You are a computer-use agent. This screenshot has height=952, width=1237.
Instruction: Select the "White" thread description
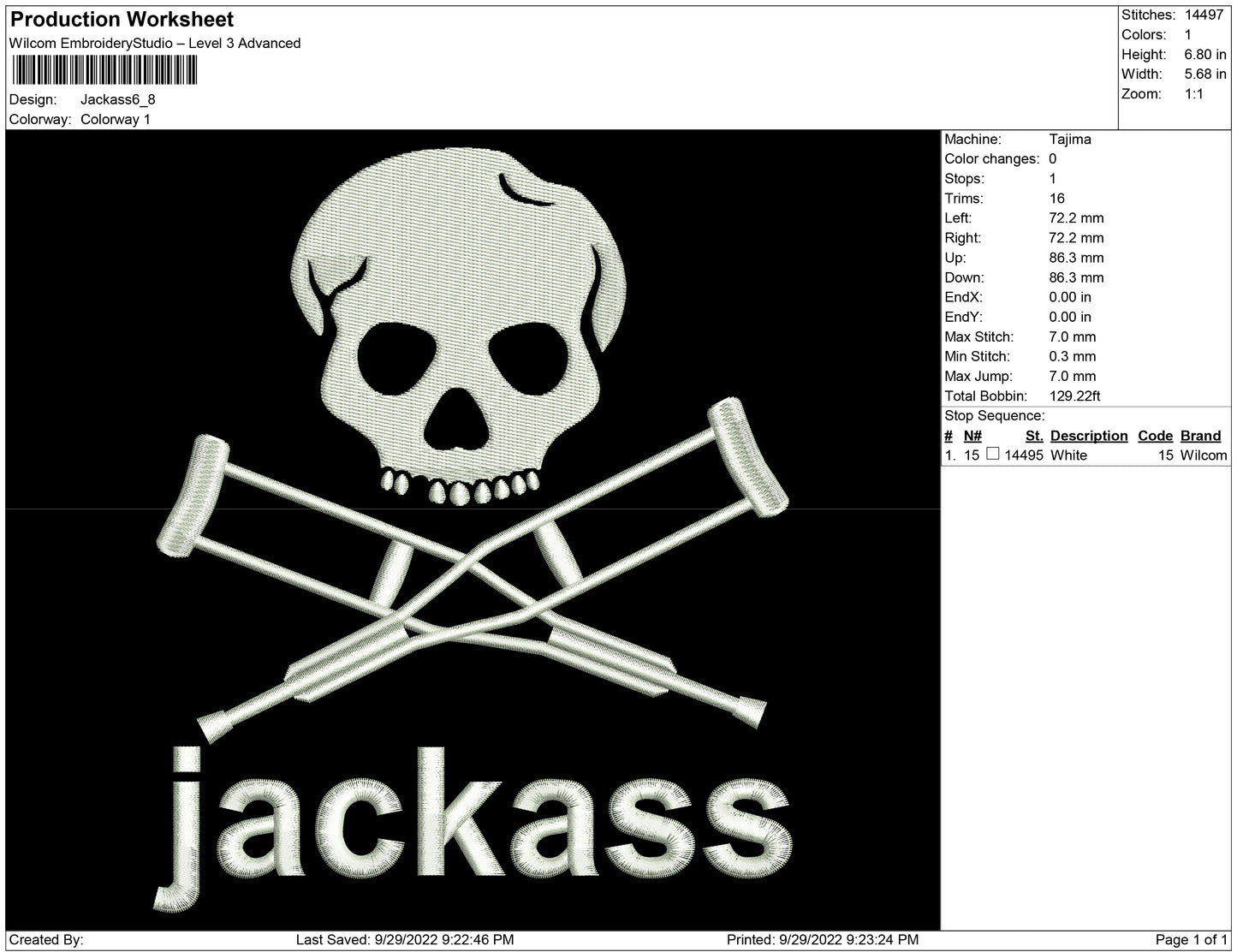tap(1068, 455)
